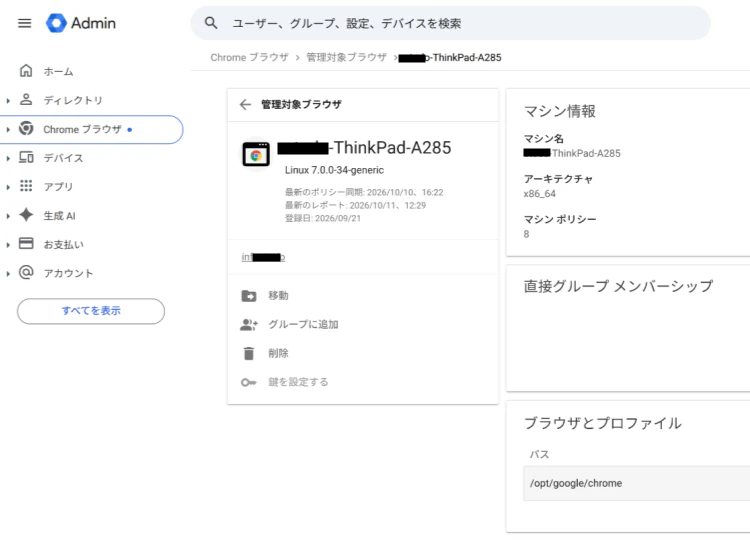Open ホーム in the sidebar
This screenshot has height=540, width=750.
[58, 72]
